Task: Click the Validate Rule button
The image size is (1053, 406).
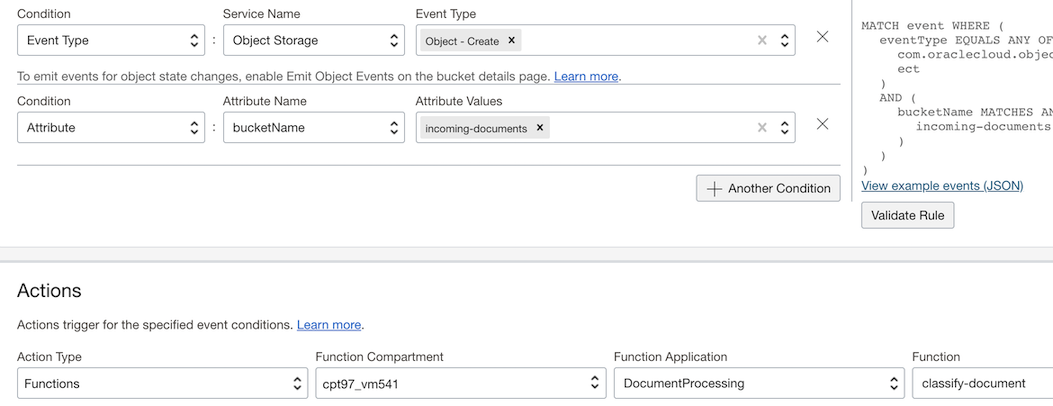Action: (x=907, y=215)
